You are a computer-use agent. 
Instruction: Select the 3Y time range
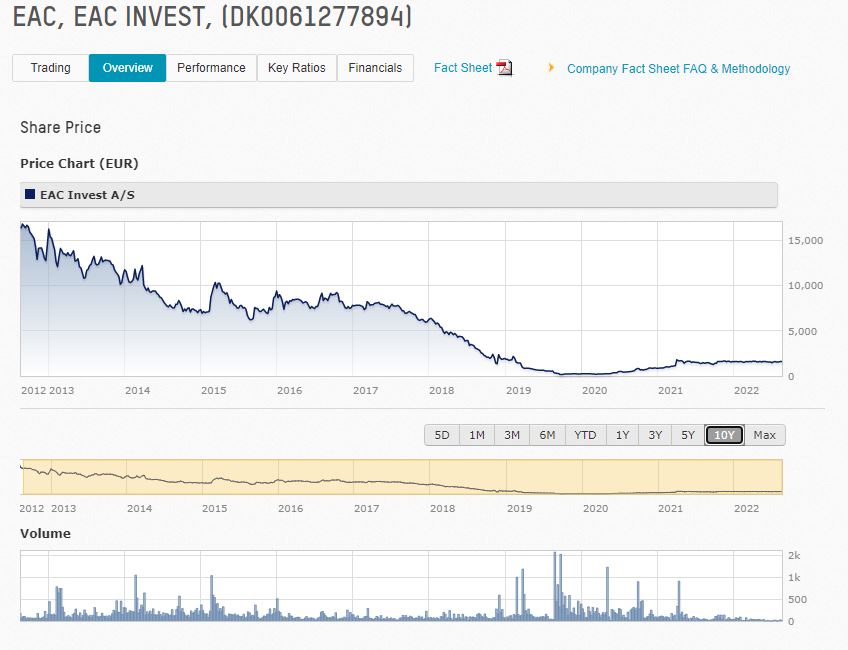coord(655,435)
